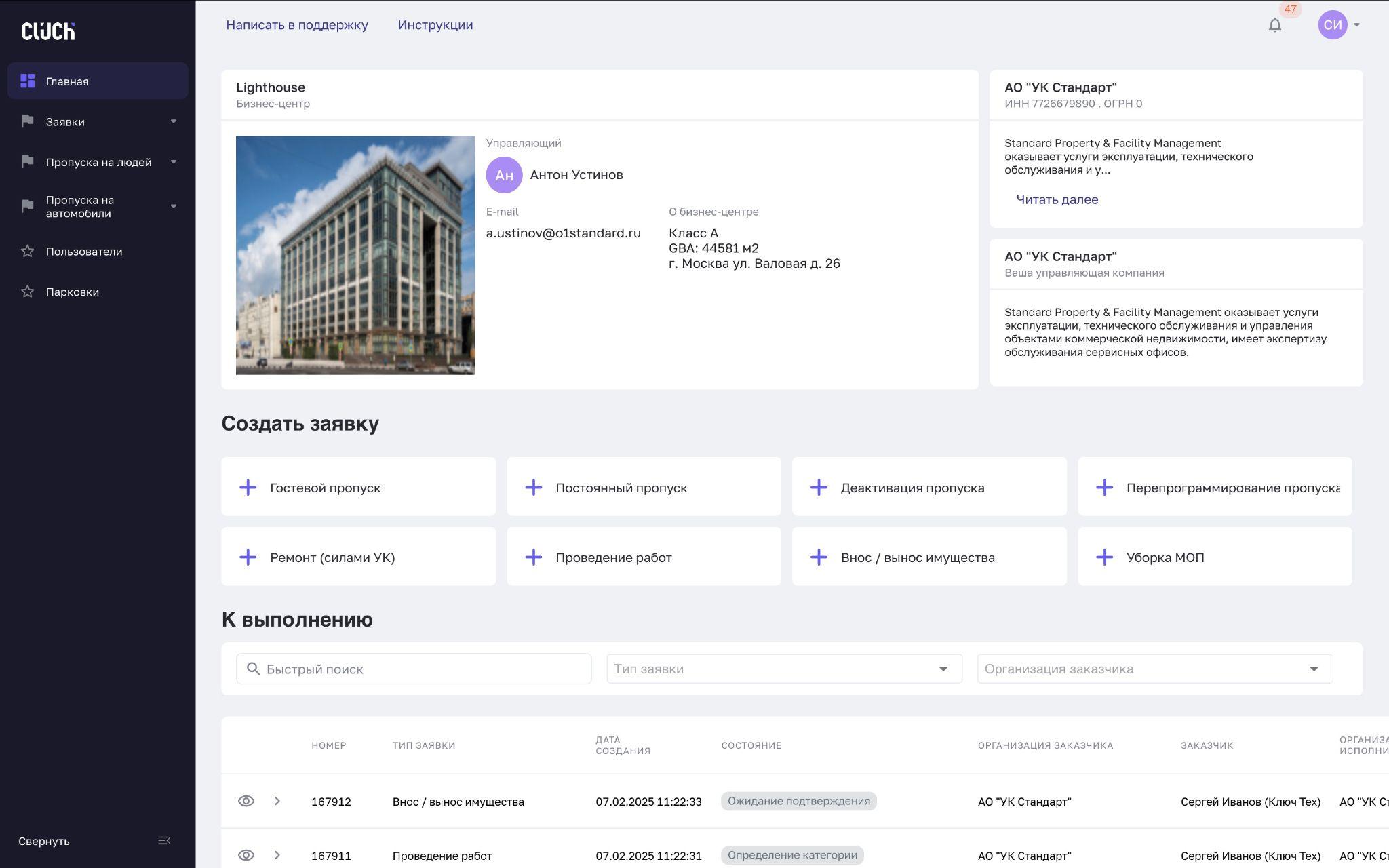Create a Деактивация пропуска request

(929, 486)
